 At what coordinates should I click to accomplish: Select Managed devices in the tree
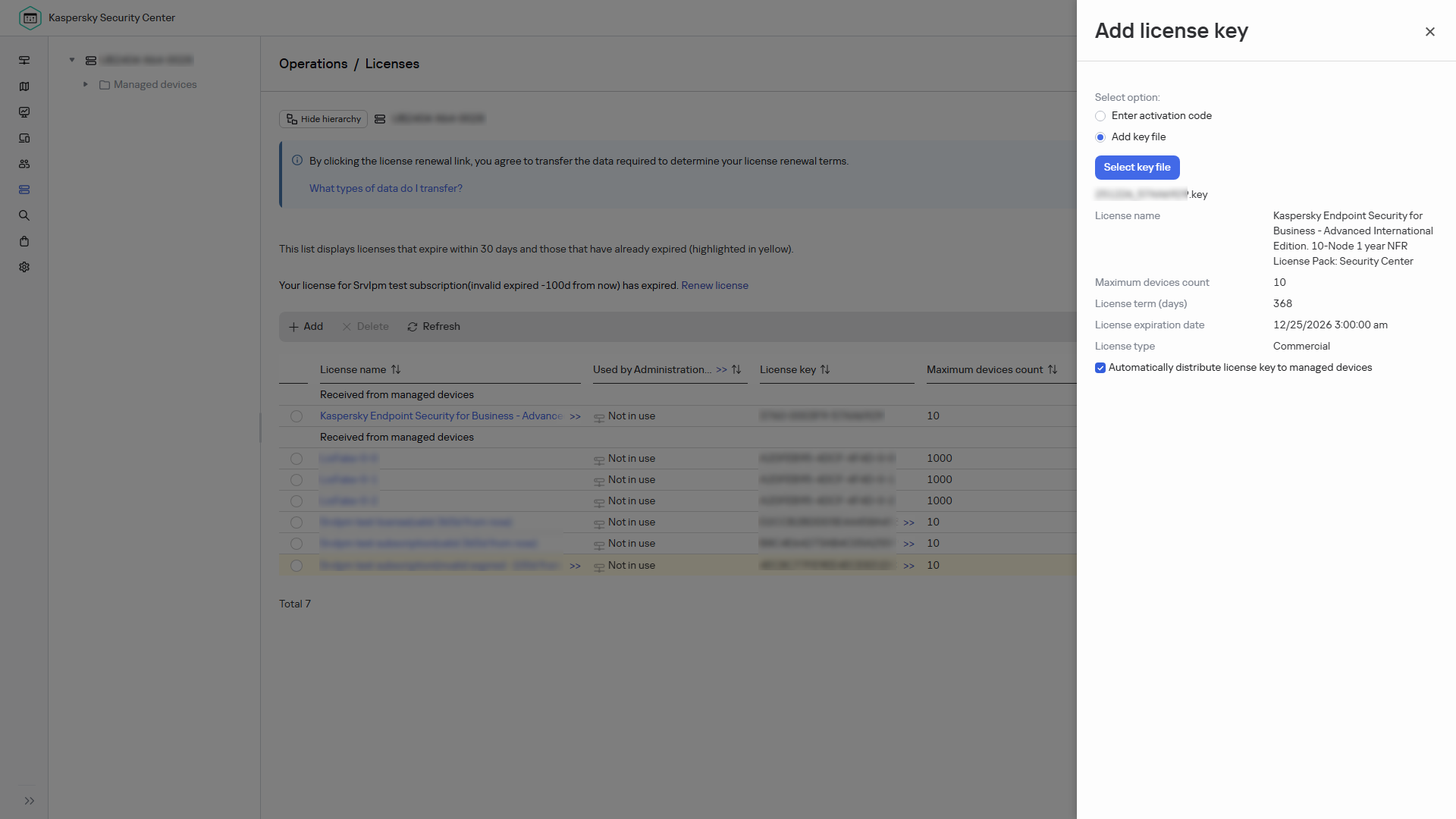155,84
